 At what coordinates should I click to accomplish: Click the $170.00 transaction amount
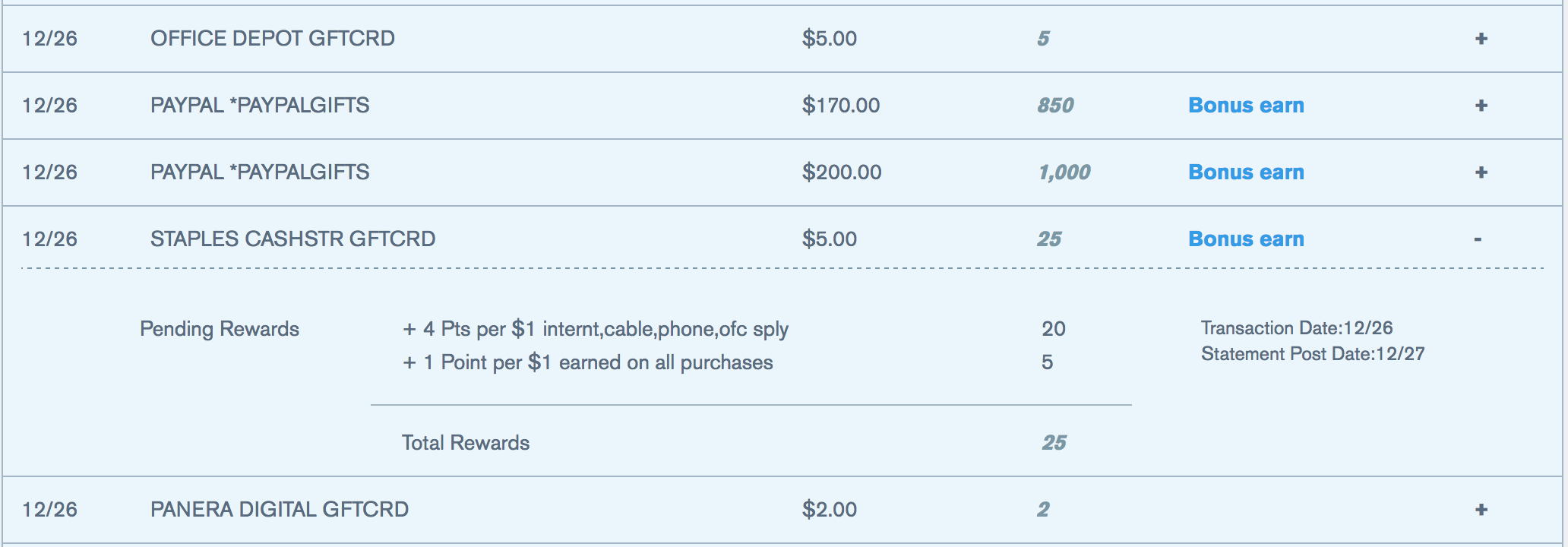[x=841, y=106]
